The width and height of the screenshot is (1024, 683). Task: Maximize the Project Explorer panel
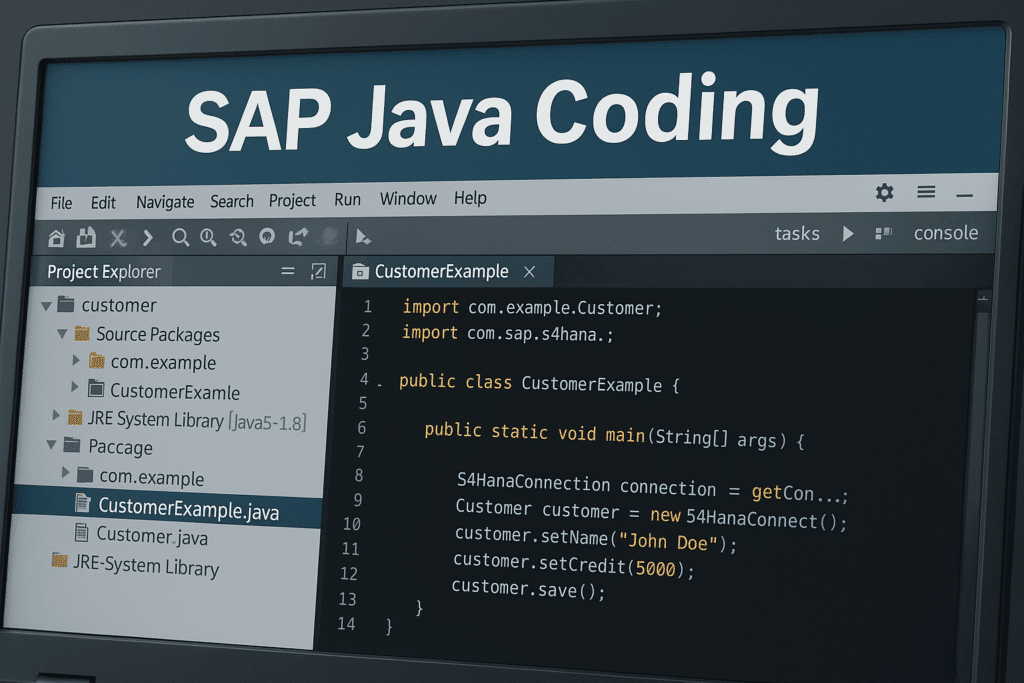[x=318, y=271]
